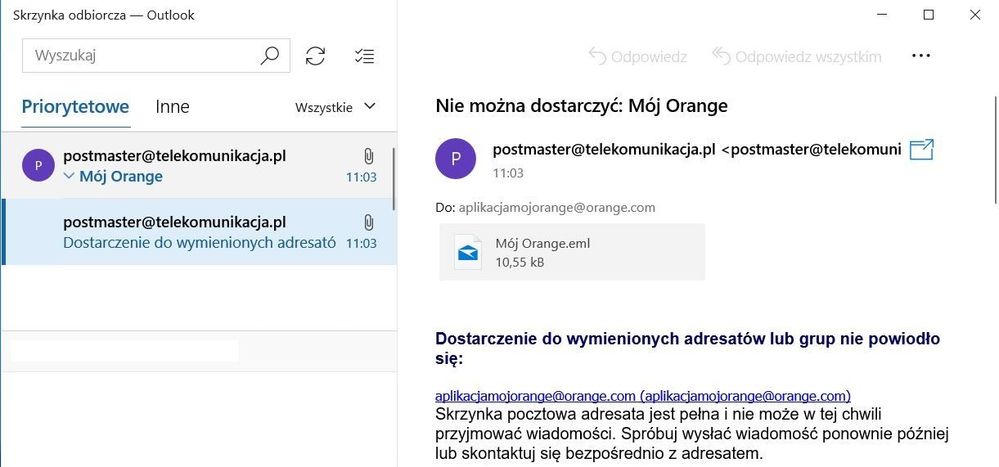Close the Outlook window

click(x=975, y=15)
